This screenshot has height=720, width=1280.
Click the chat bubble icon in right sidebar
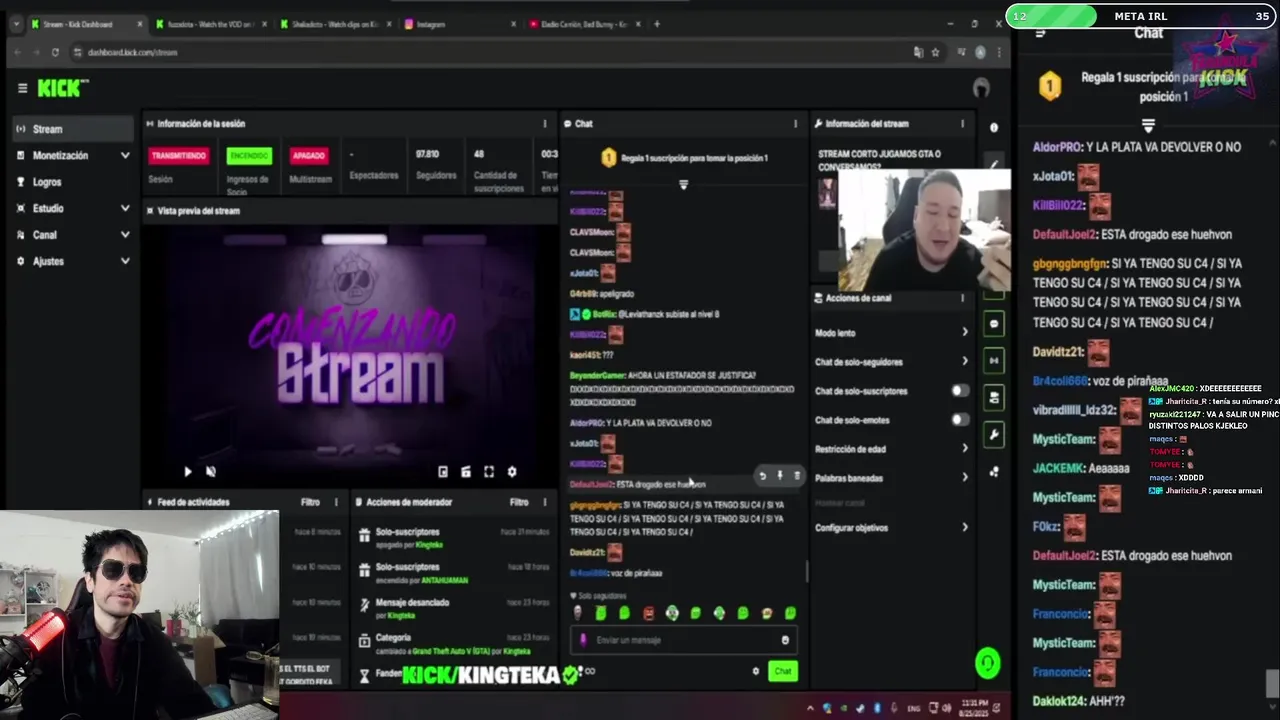point(994,324)
